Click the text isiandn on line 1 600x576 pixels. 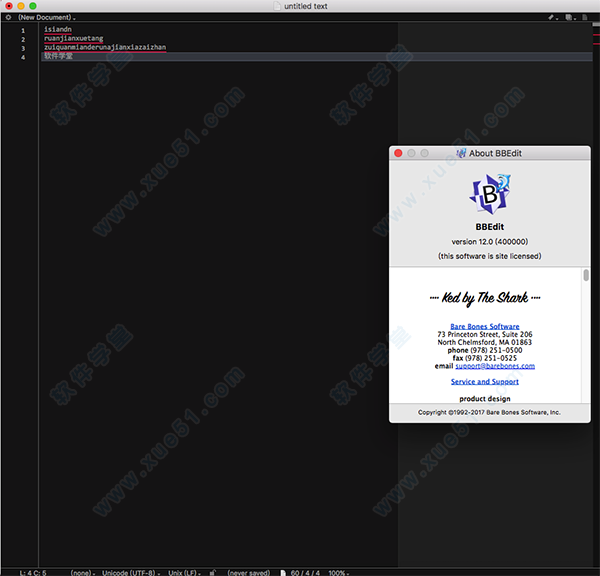pos(58,29)
